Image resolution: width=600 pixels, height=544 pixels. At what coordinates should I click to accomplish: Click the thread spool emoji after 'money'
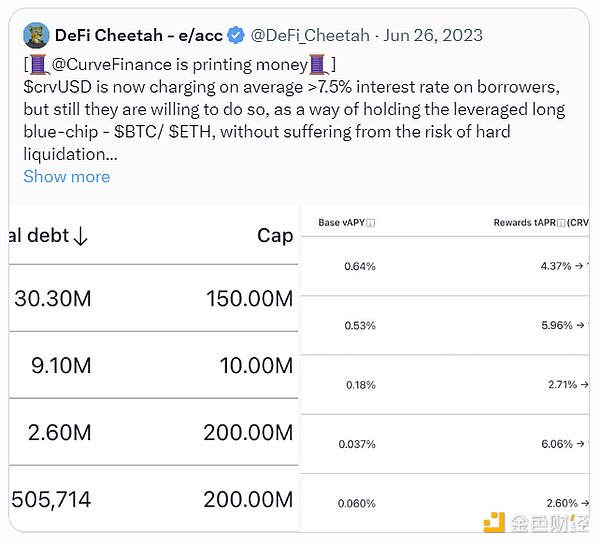coord(318,64)
